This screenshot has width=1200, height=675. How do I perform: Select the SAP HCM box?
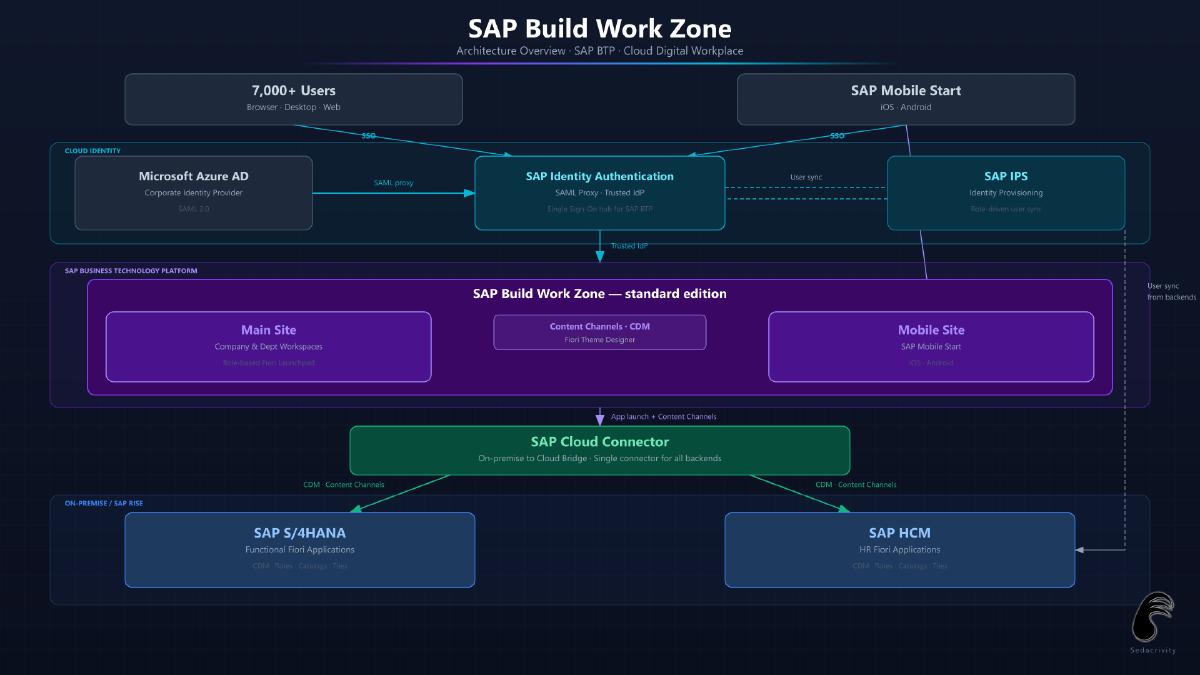899,549
